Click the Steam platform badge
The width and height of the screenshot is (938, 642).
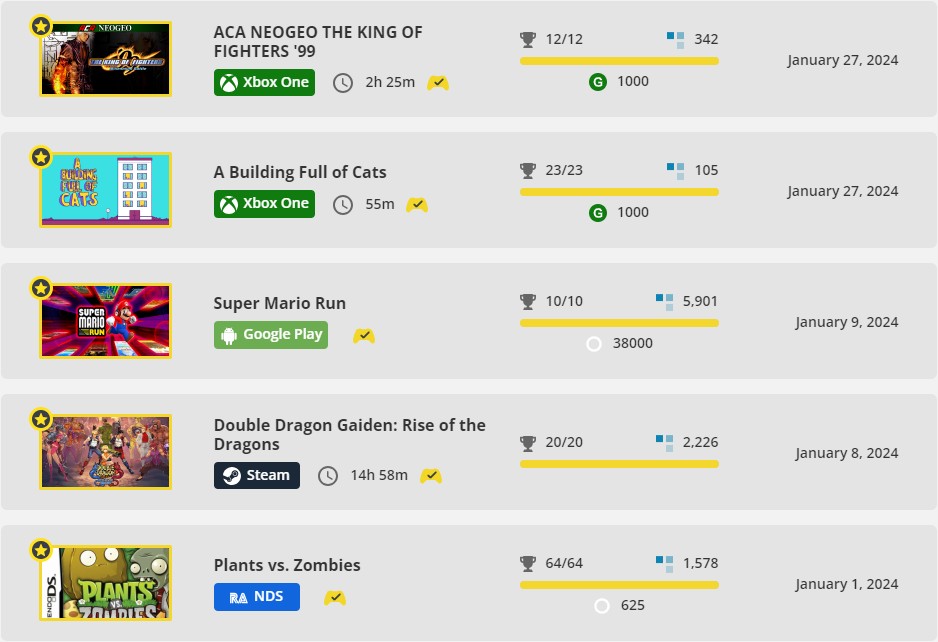coord(257,476)
